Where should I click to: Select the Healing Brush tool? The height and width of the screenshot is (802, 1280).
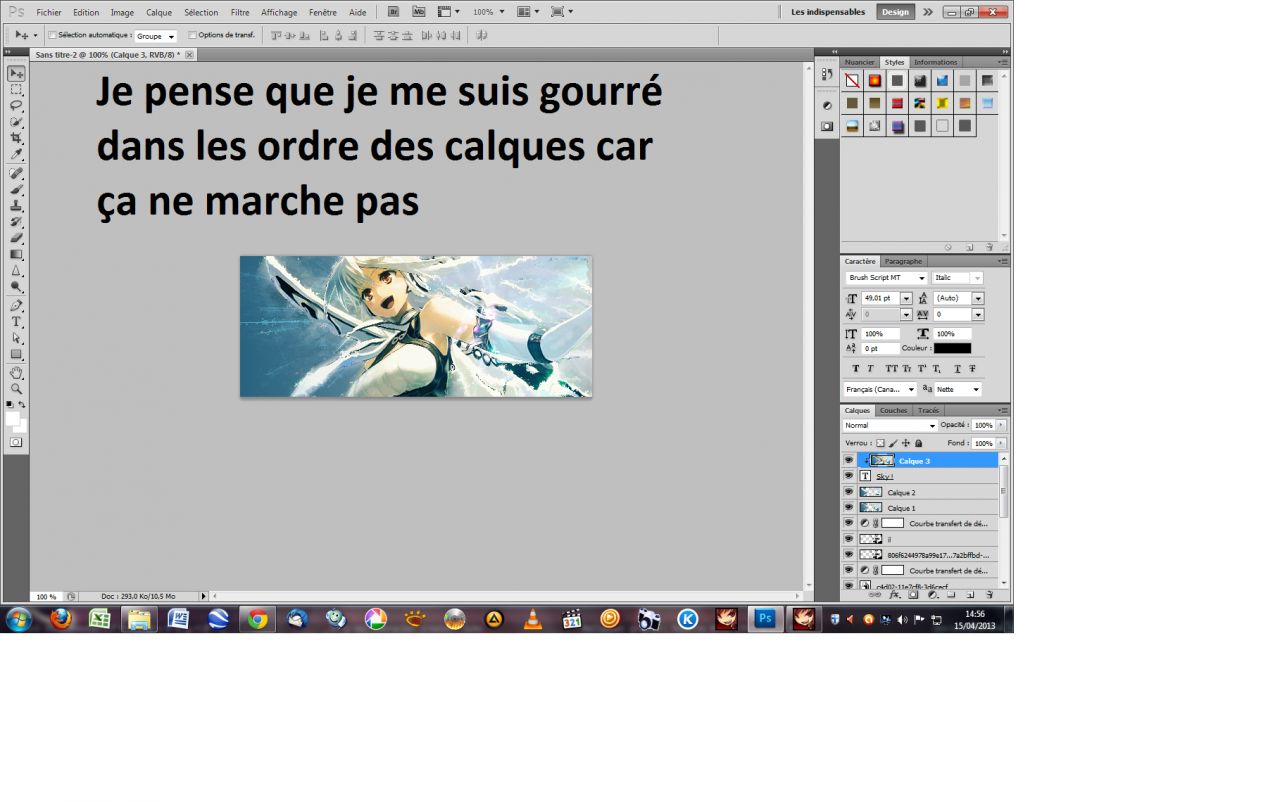pyautogui.click(x=16, y=173)
